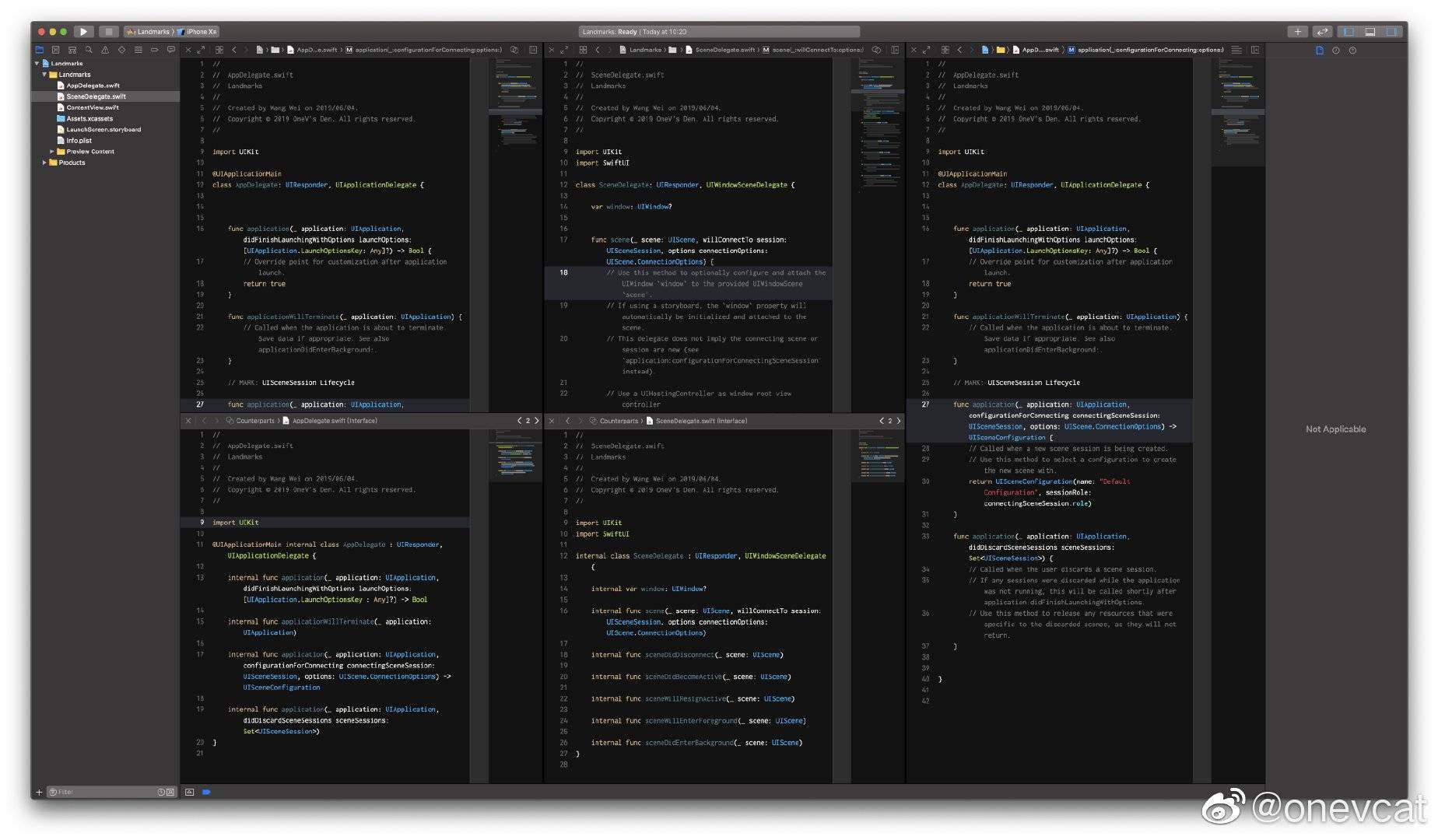Screen dimensions: 1438x840
Task: Run the Landmarks scheme with Play button
Action: 84,32
